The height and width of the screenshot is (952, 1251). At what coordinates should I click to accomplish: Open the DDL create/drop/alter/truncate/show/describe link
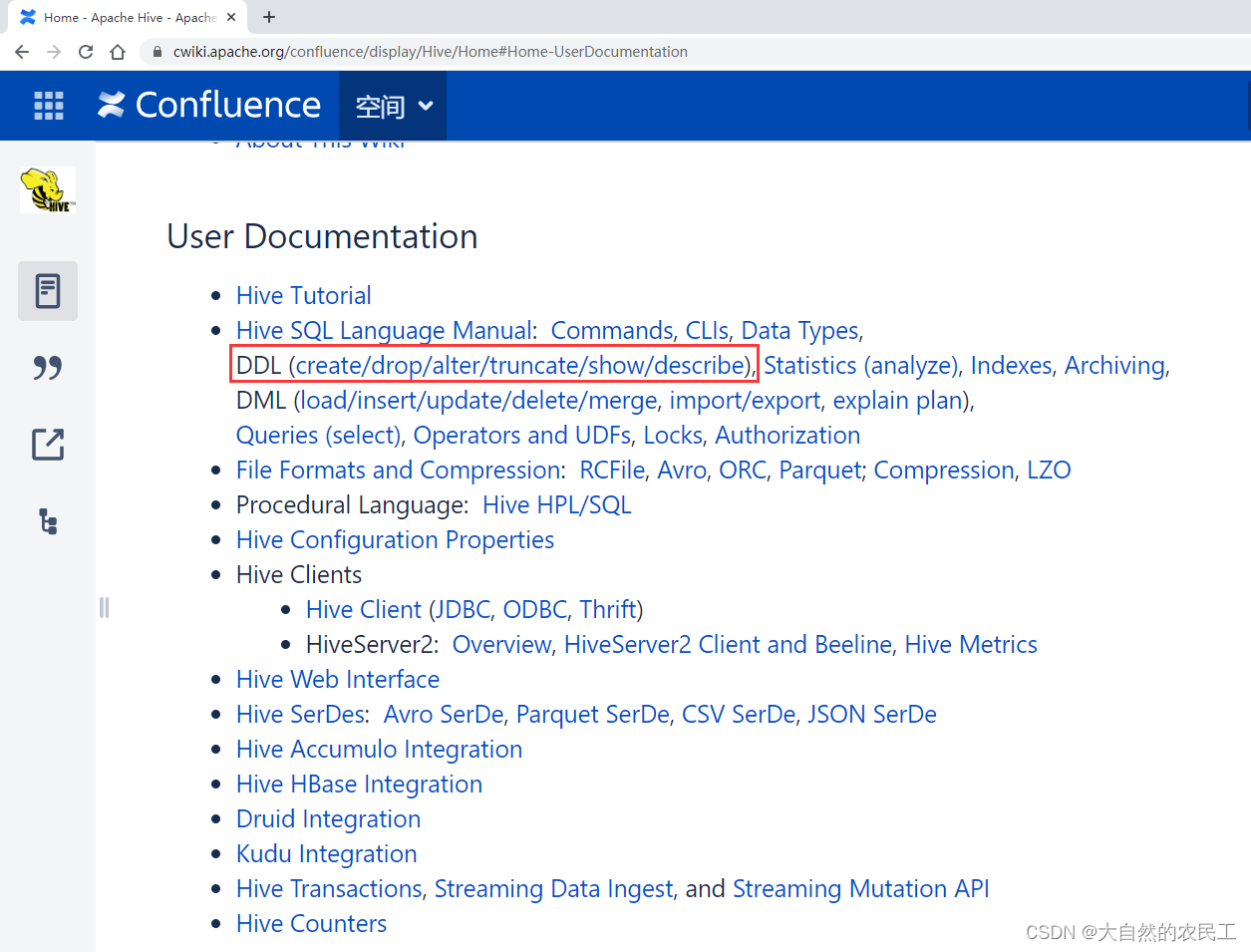(520, 366)
